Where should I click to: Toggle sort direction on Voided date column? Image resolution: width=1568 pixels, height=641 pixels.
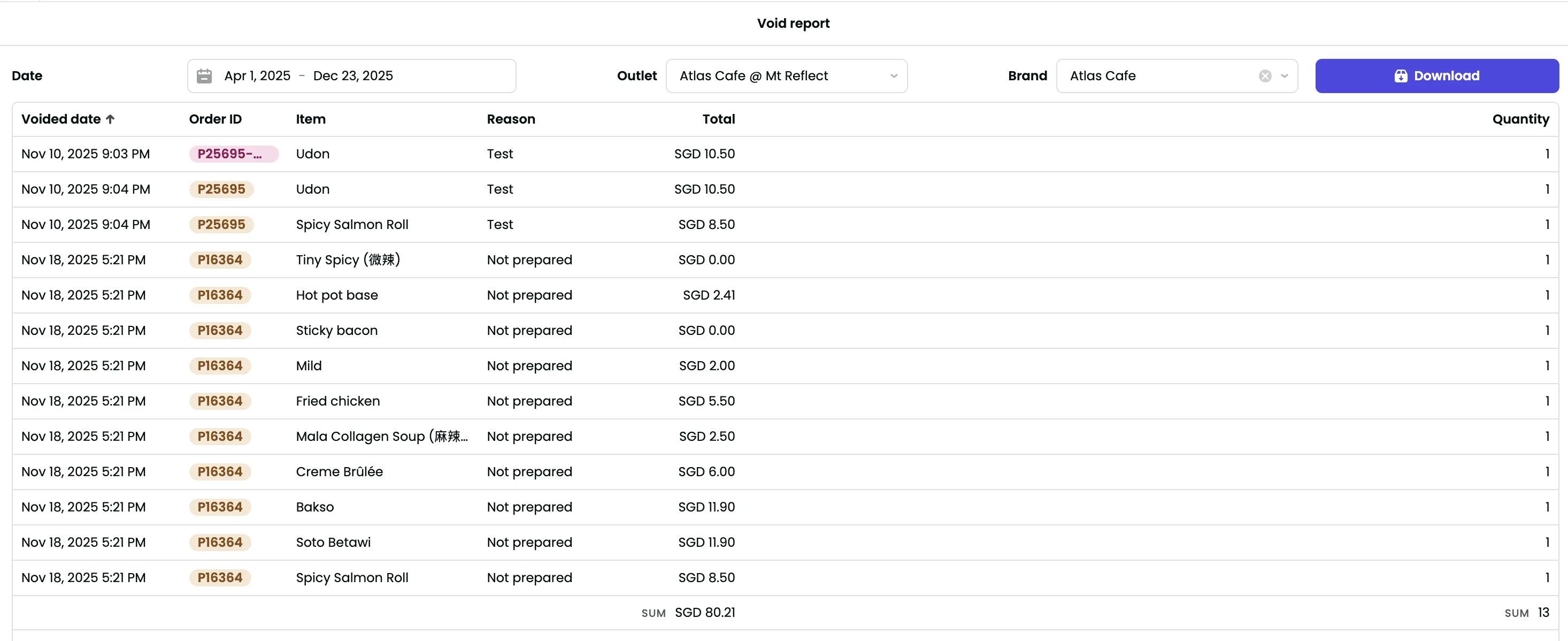(68, 119)
